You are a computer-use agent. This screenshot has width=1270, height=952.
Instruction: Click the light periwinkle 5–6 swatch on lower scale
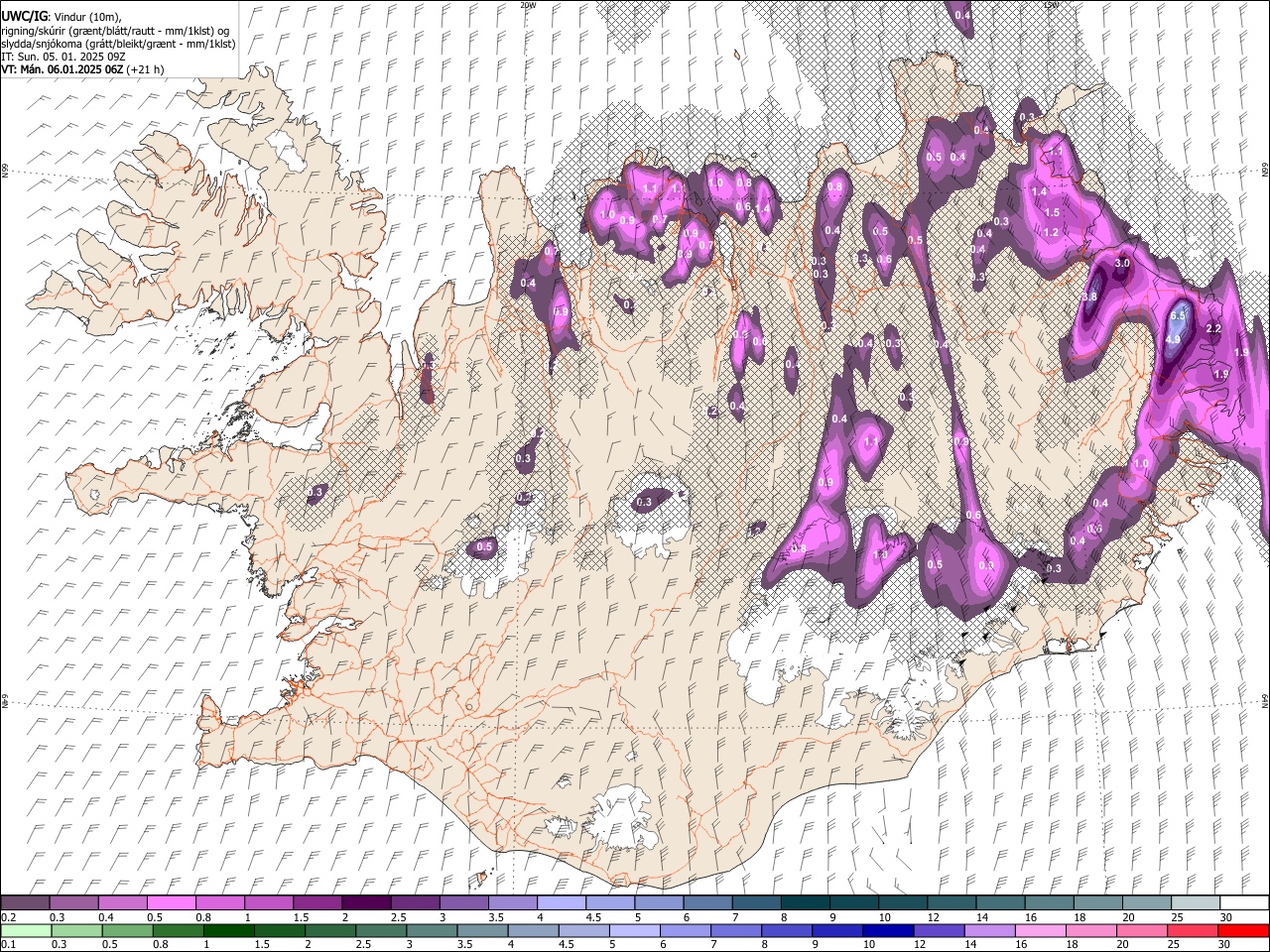click(633, 931)
